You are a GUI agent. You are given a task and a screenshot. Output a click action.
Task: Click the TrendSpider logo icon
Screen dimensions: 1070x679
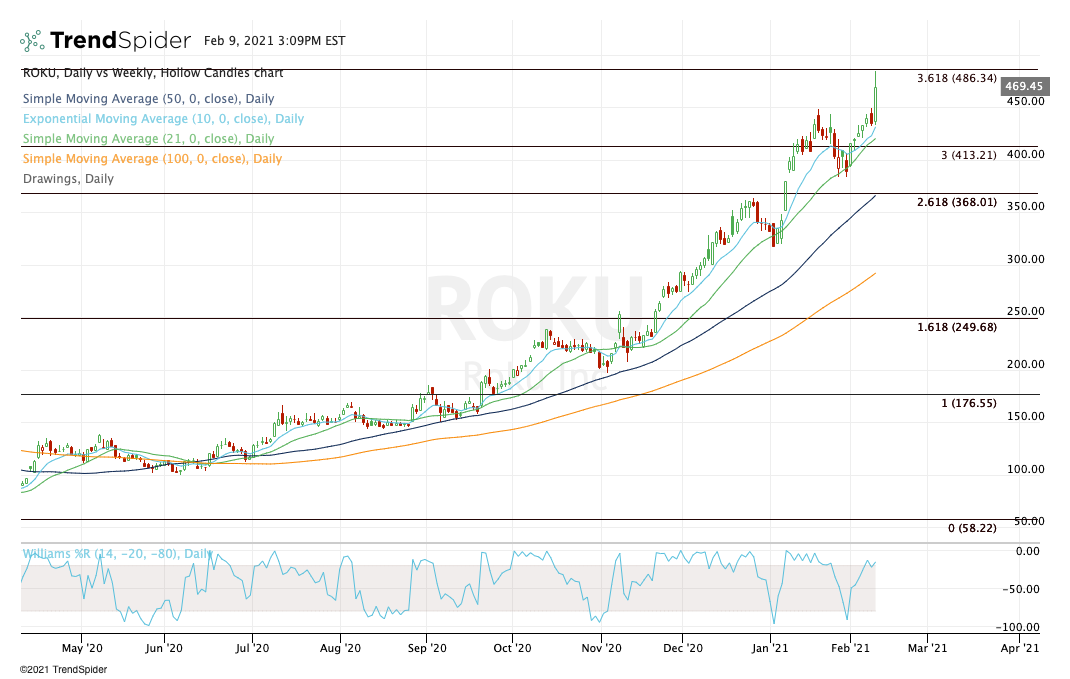(x=32, y=41)
